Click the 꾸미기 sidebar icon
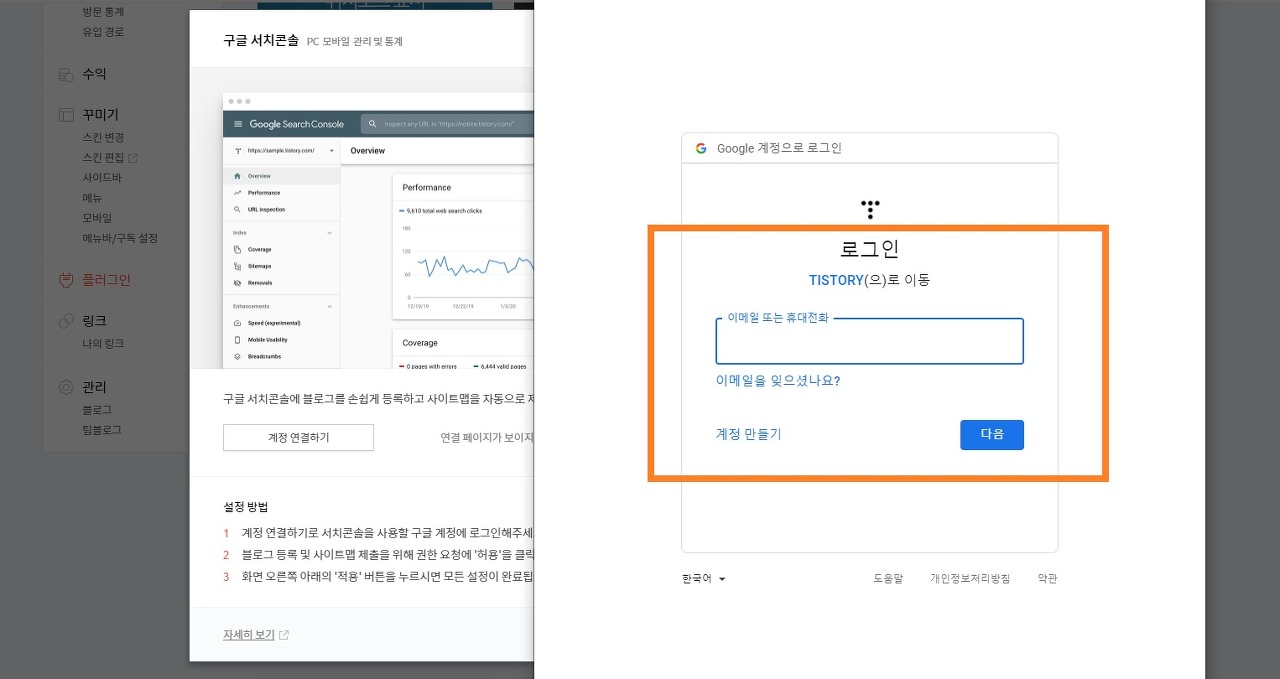The height and width of the screenshot is (679, 1280). click(66, 115)
